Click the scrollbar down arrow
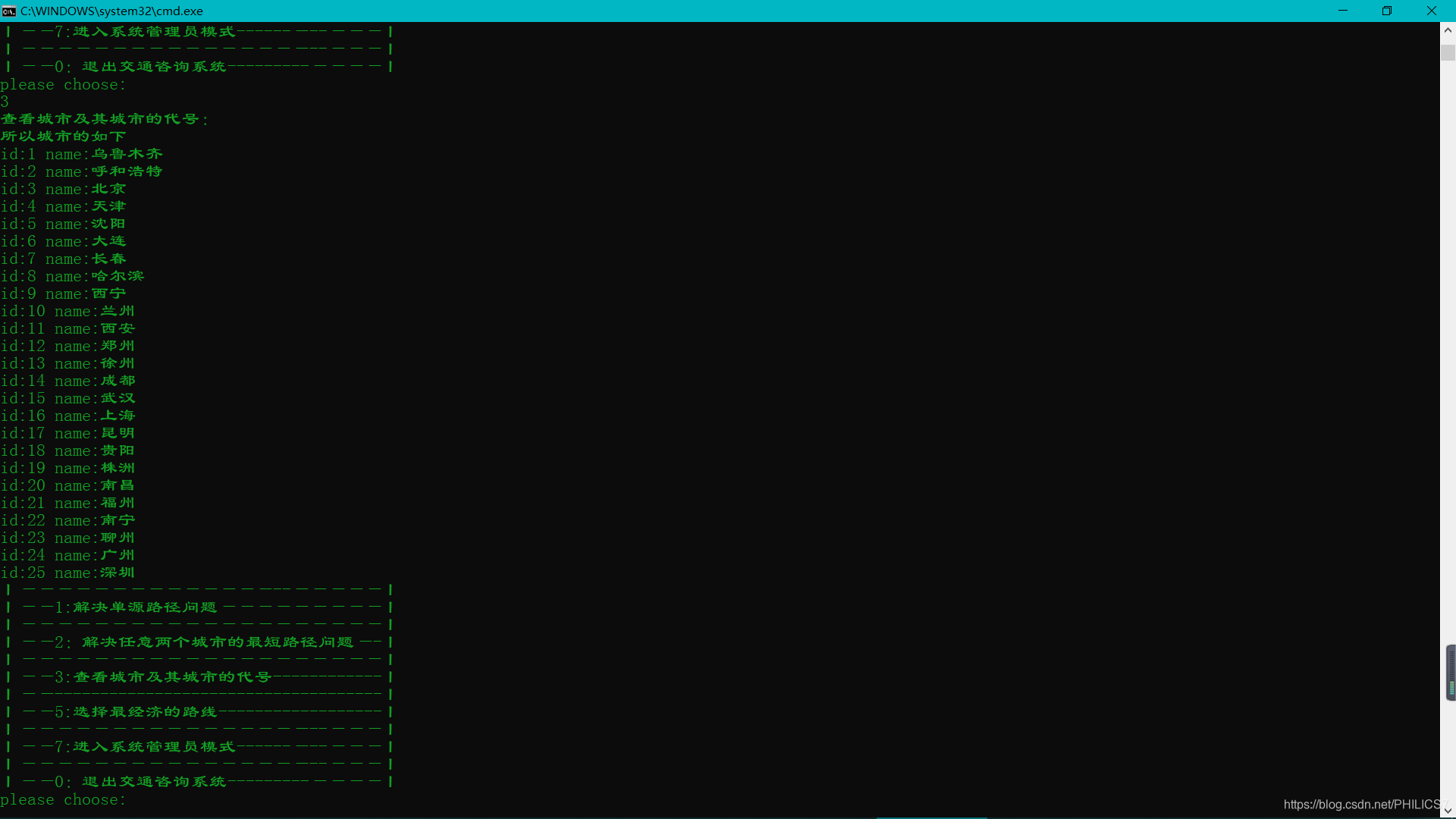 pyautogui.click(x=1448, y=811)
